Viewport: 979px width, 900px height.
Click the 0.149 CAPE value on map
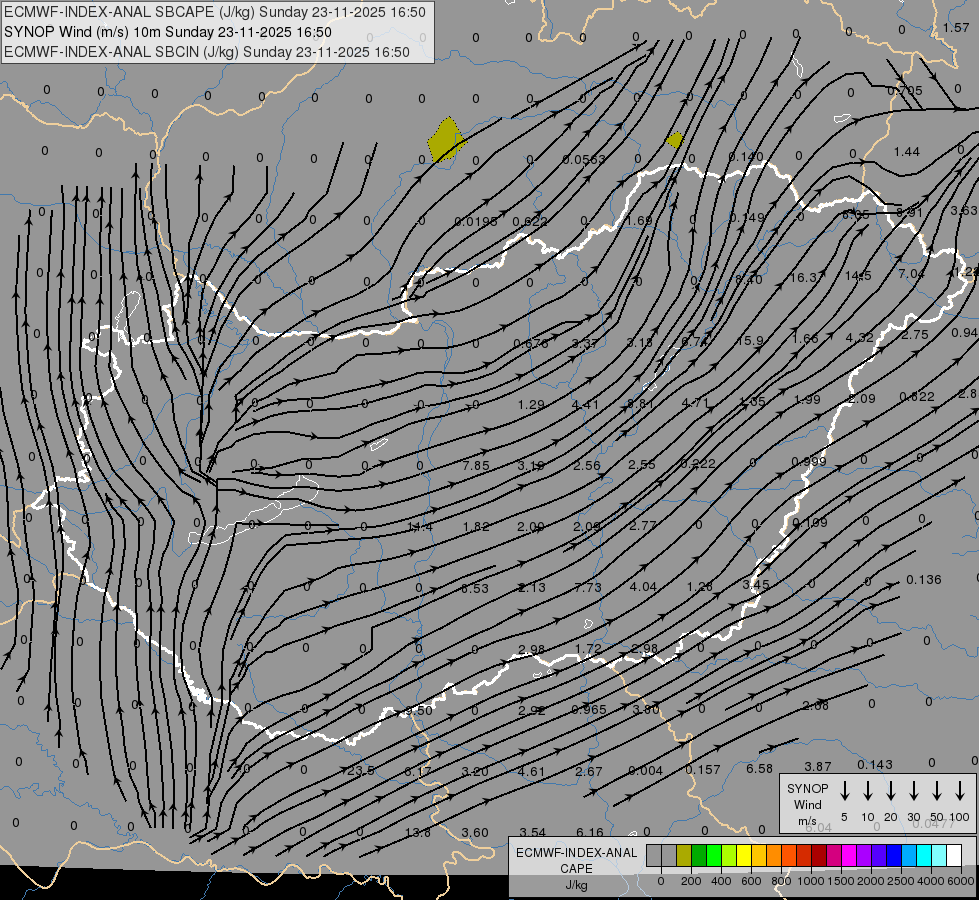click(747, 217)
